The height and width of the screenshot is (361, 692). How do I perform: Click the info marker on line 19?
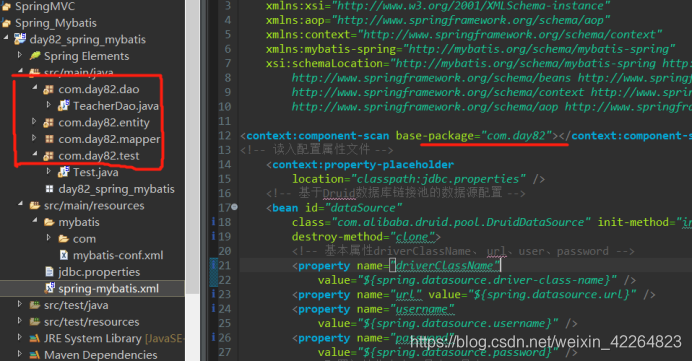point(214,236)
